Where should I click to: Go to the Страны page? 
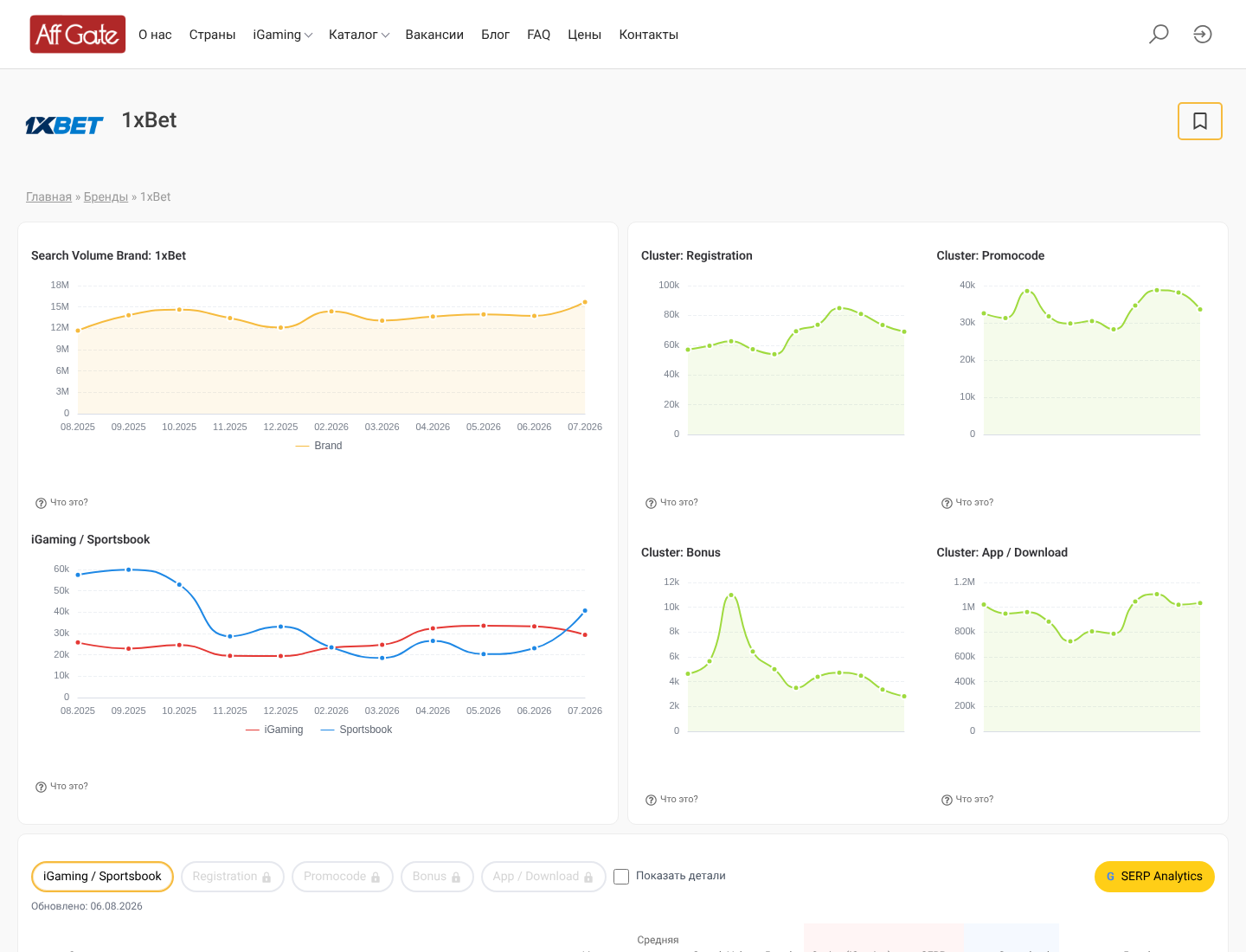click(213, 35)
